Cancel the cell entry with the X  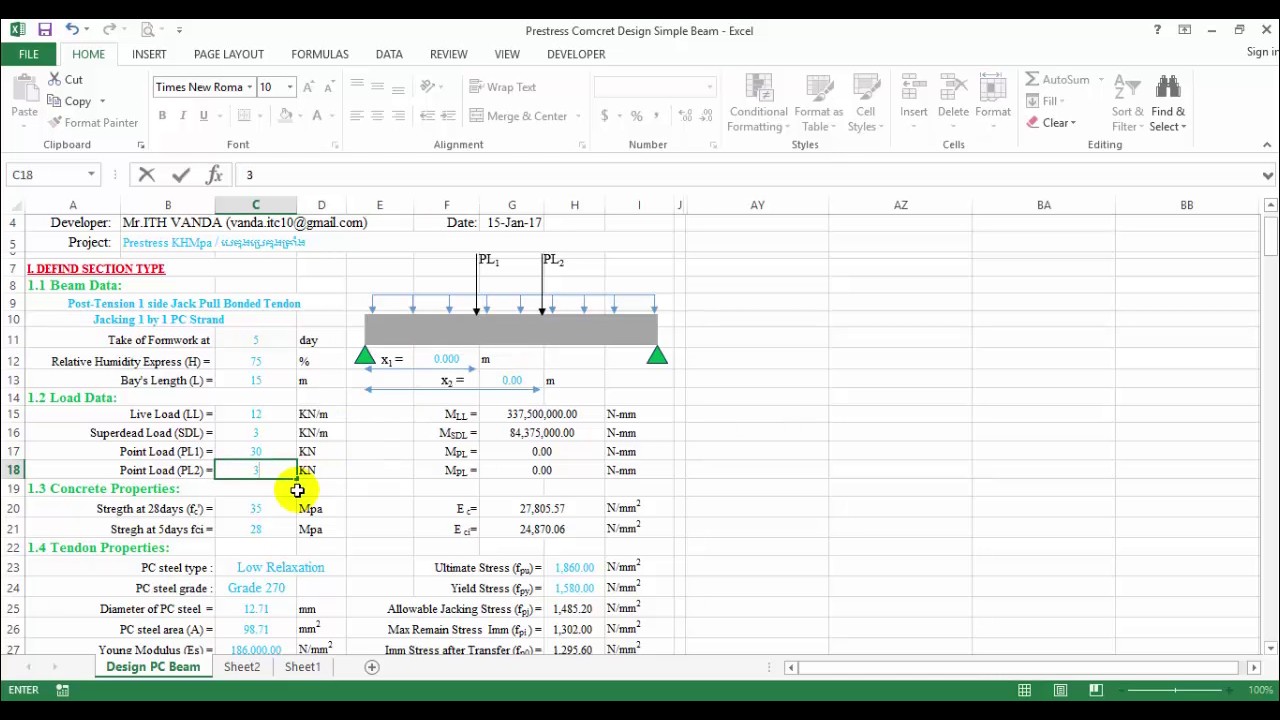(x=146, y=175)
